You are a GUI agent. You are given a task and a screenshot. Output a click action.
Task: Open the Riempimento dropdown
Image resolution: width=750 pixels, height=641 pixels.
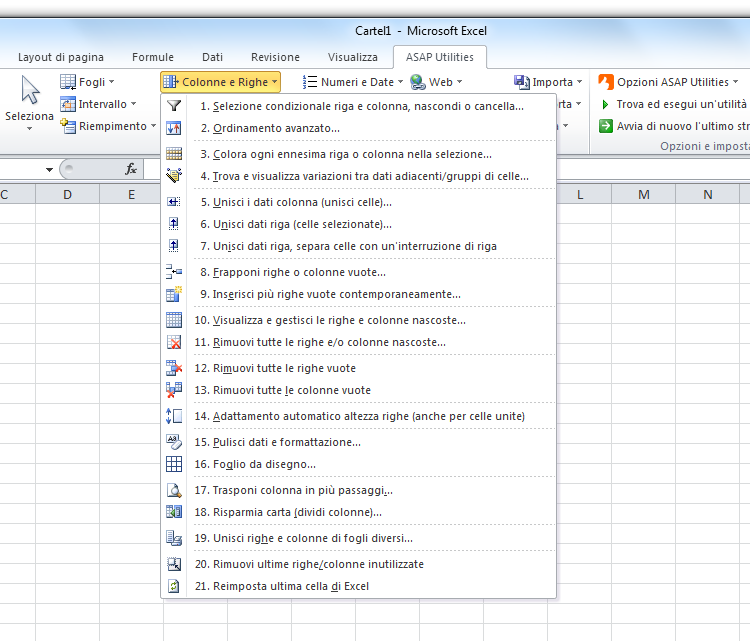109,126
